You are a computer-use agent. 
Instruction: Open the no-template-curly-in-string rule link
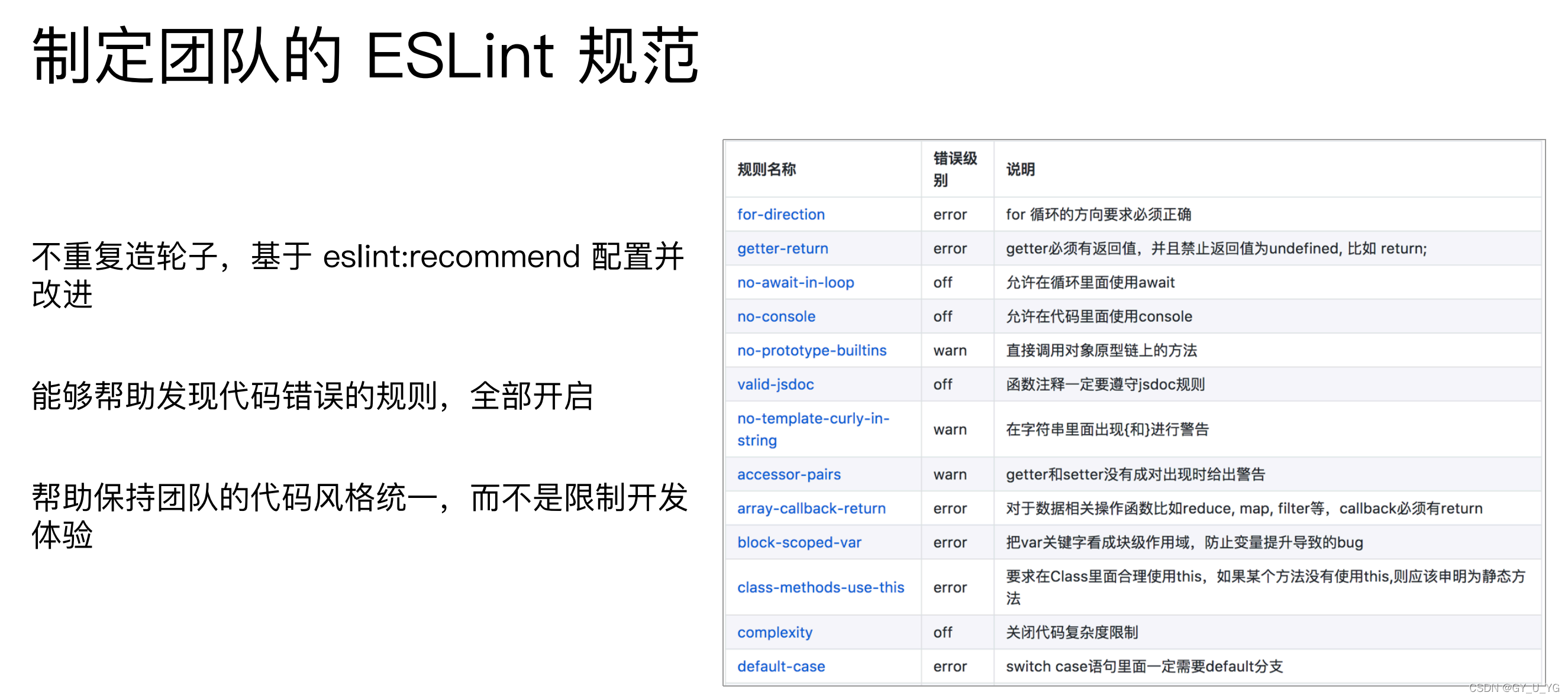(813, 429)
